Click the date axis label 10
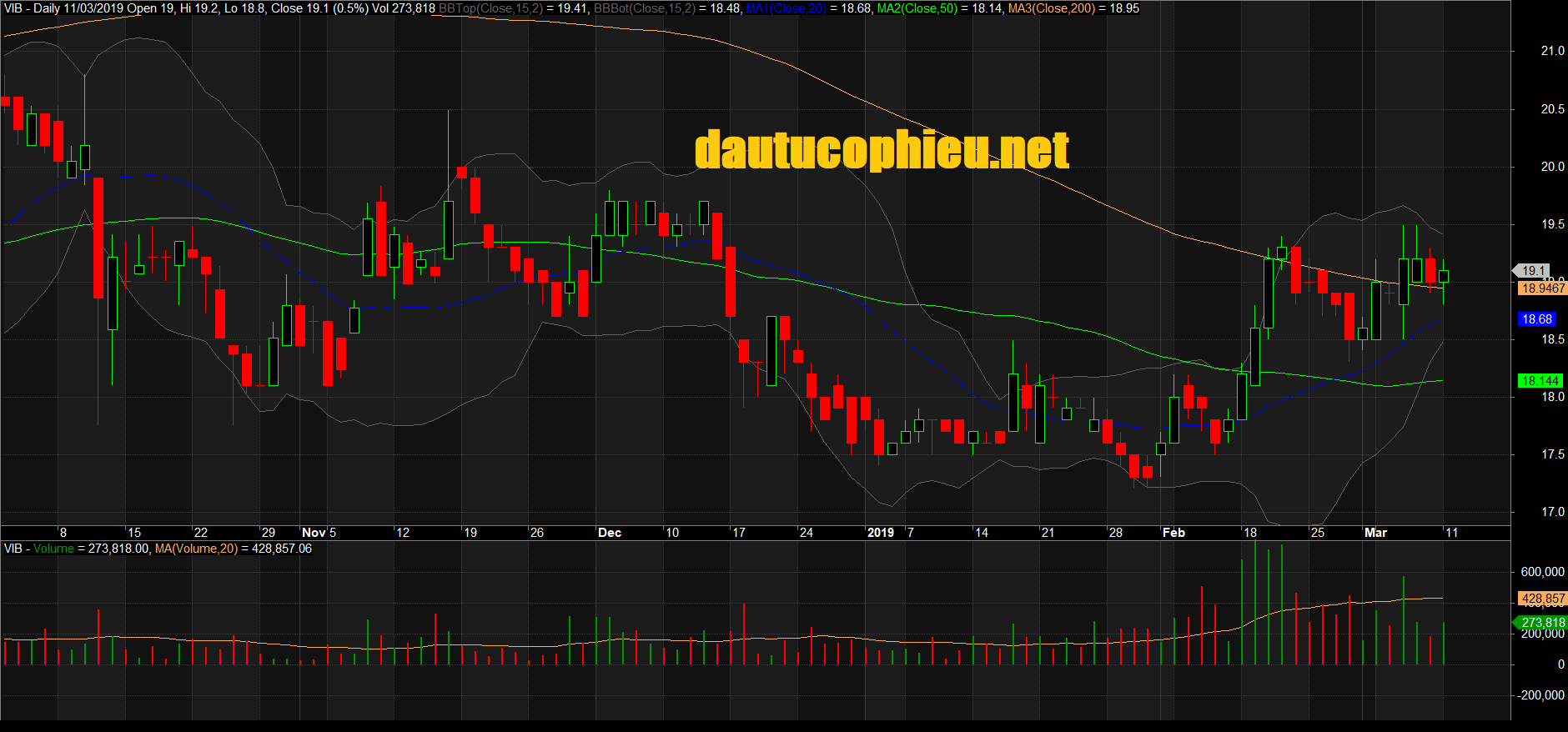1568x732 pixels. click(672, 533)
